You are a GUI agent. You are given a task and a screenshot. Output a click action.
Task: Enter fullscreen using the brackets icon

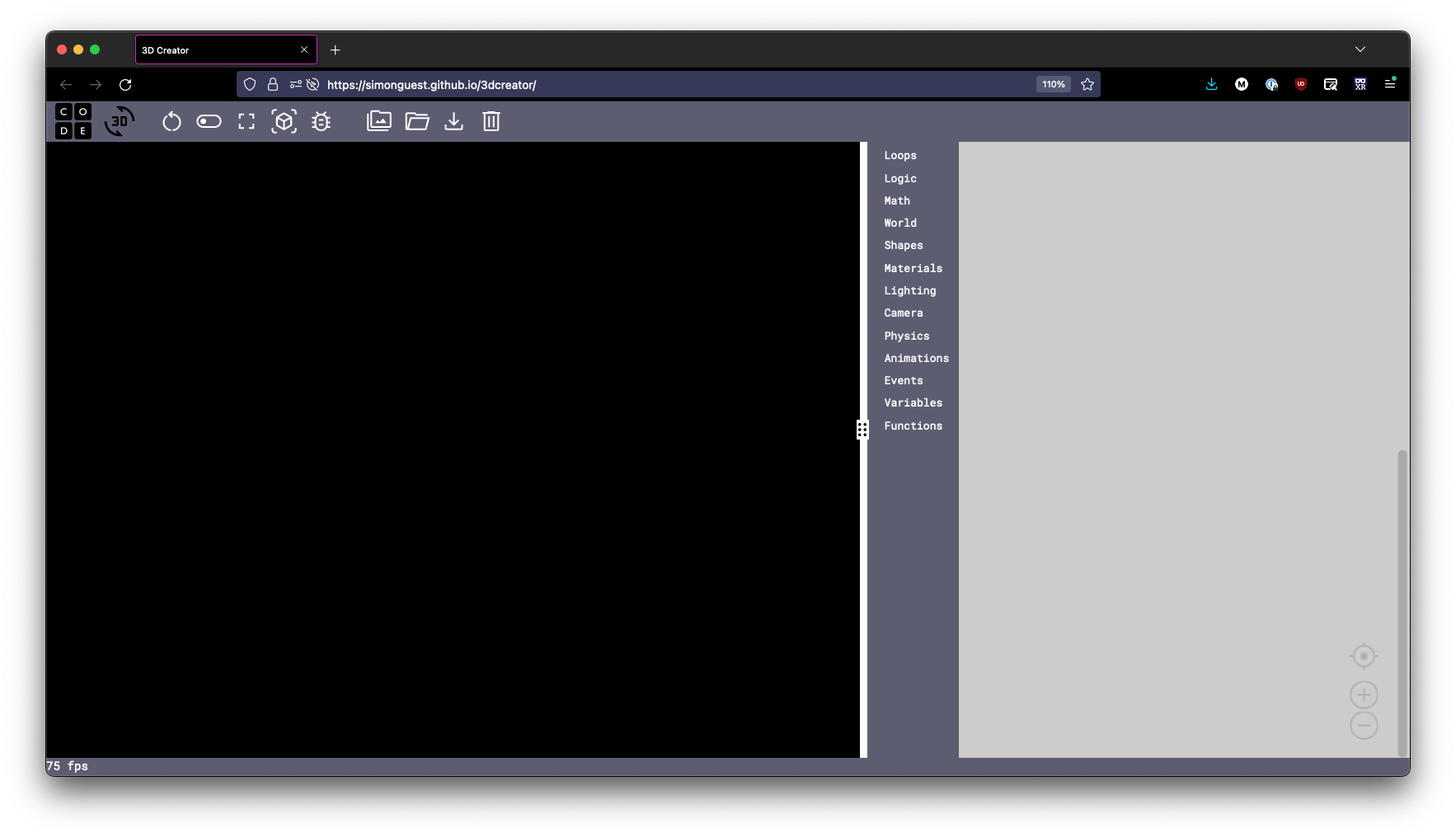(x=246, y=121)
